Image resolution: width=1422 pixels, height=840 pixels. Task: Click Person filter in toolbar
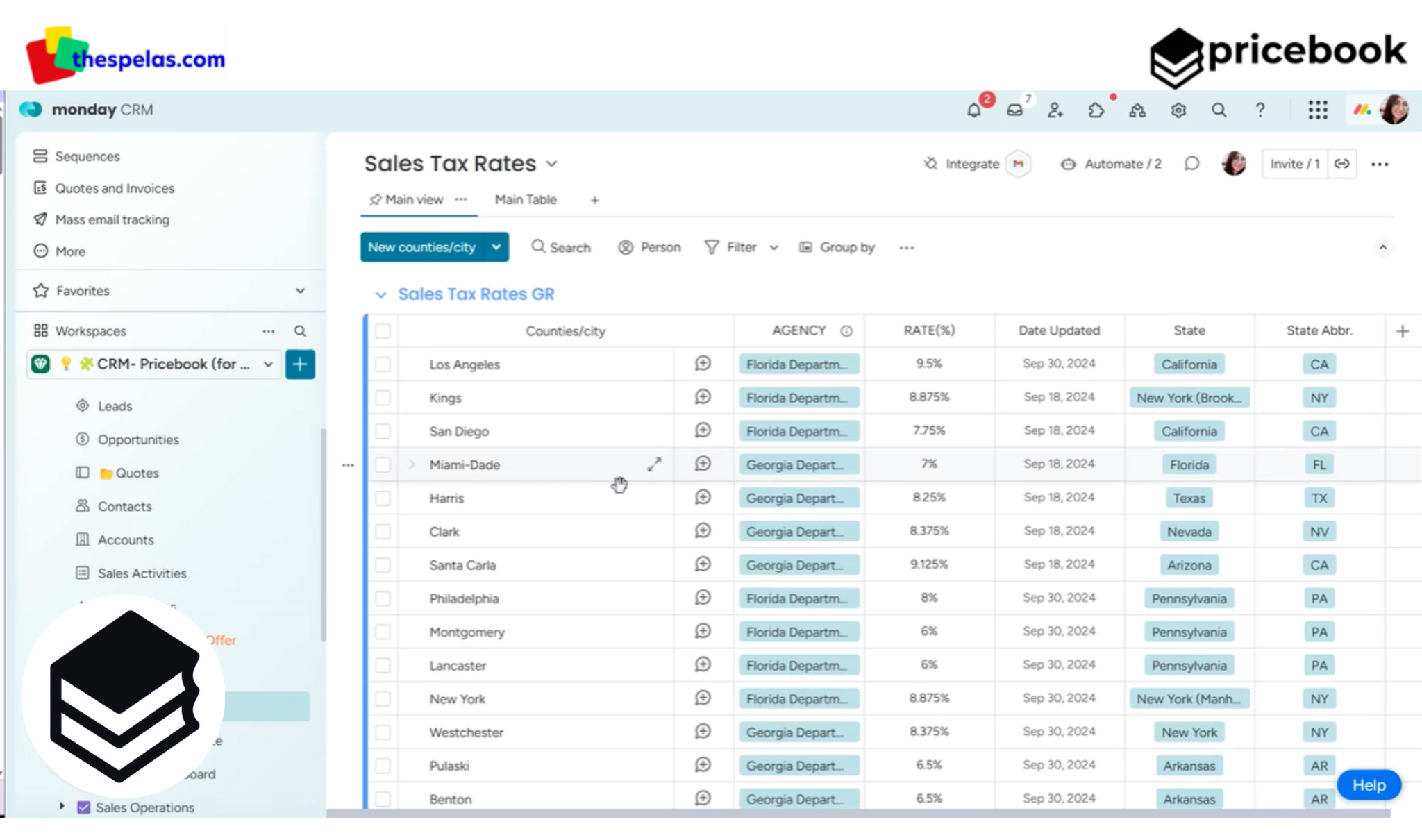649,248
